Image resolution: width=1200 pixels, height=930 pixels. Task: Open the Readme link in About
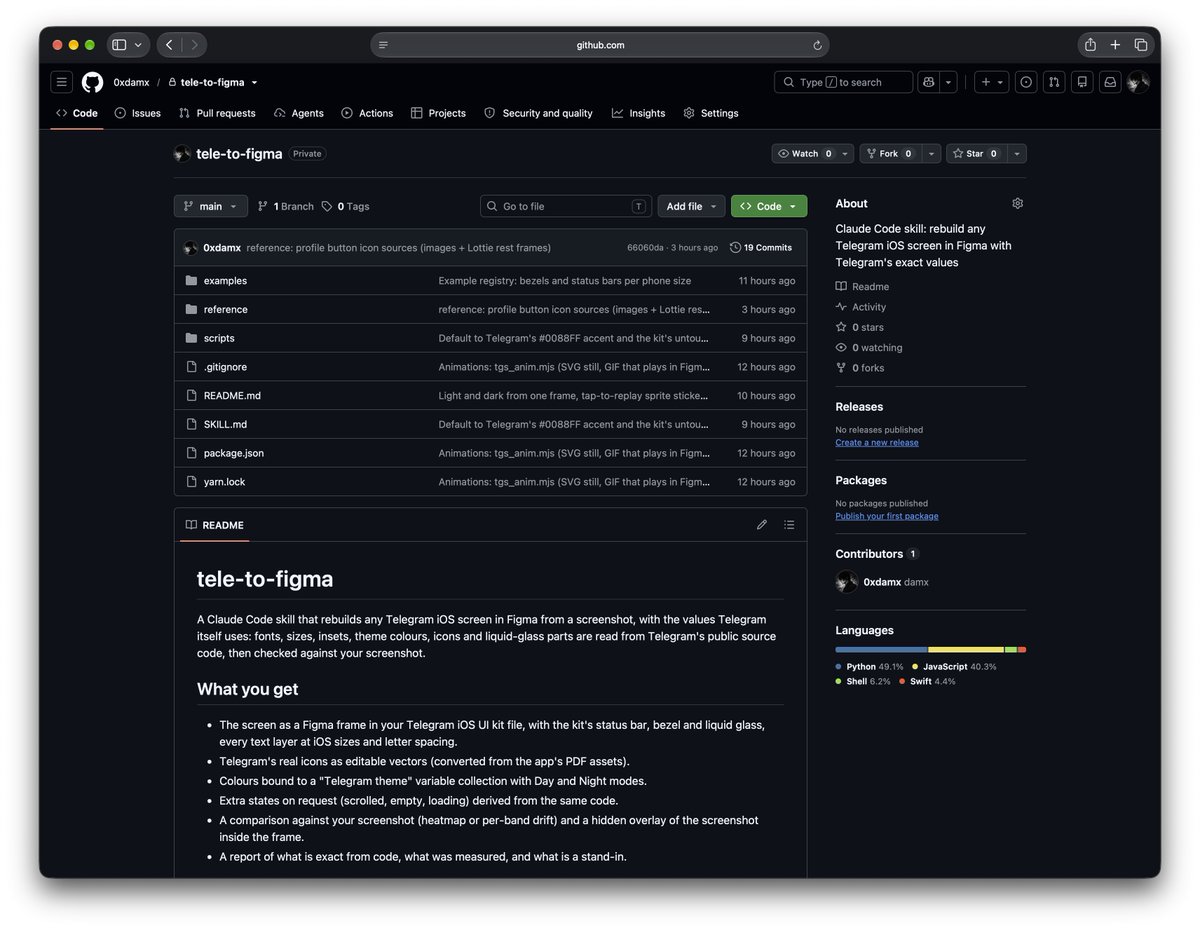coord(862,287)
